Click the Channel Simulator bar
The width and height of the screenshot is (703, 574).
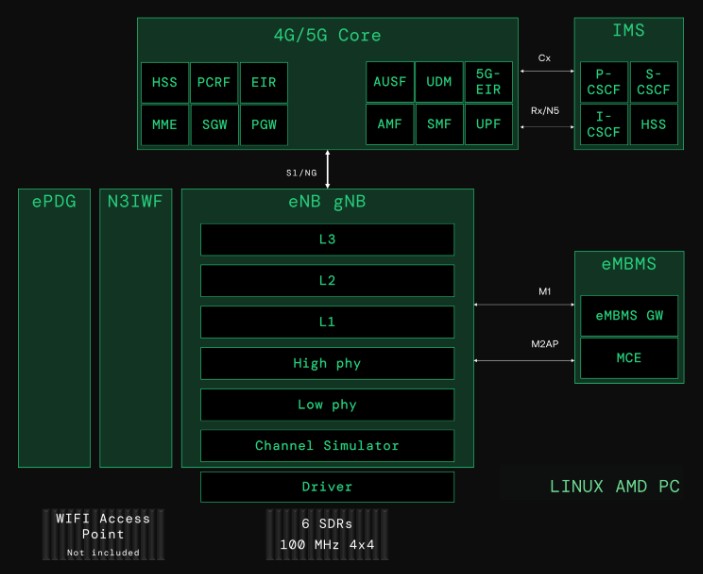327,446
